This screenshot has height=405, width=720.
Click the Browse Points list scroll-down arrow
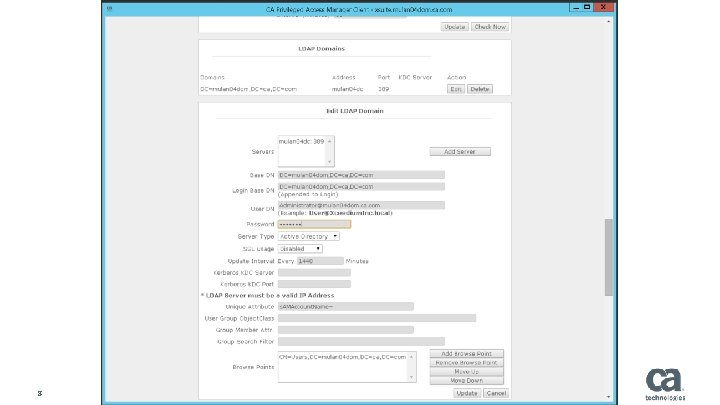[x=411, y=377]
